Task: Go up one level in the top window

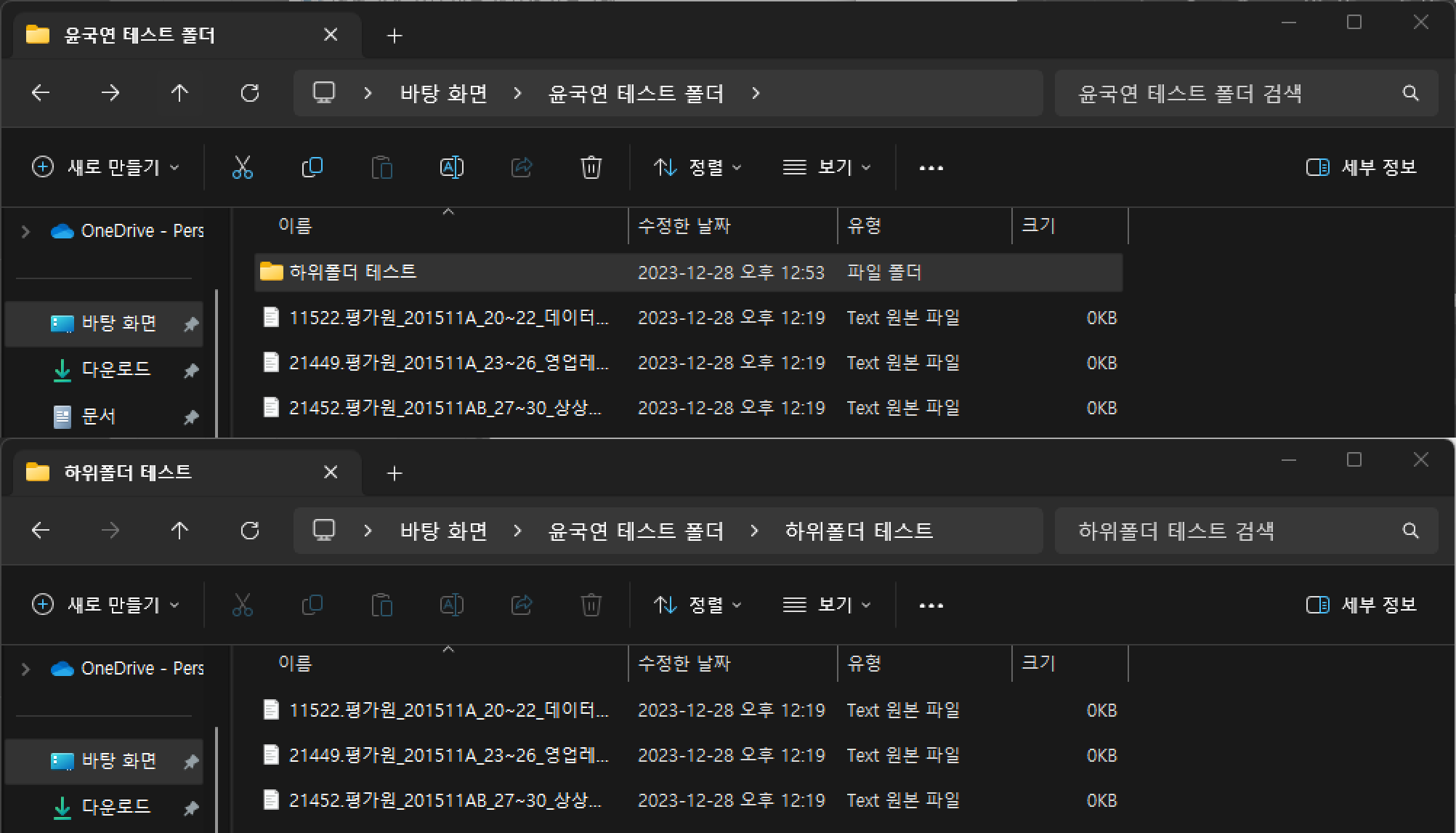Action: point(179,93)
